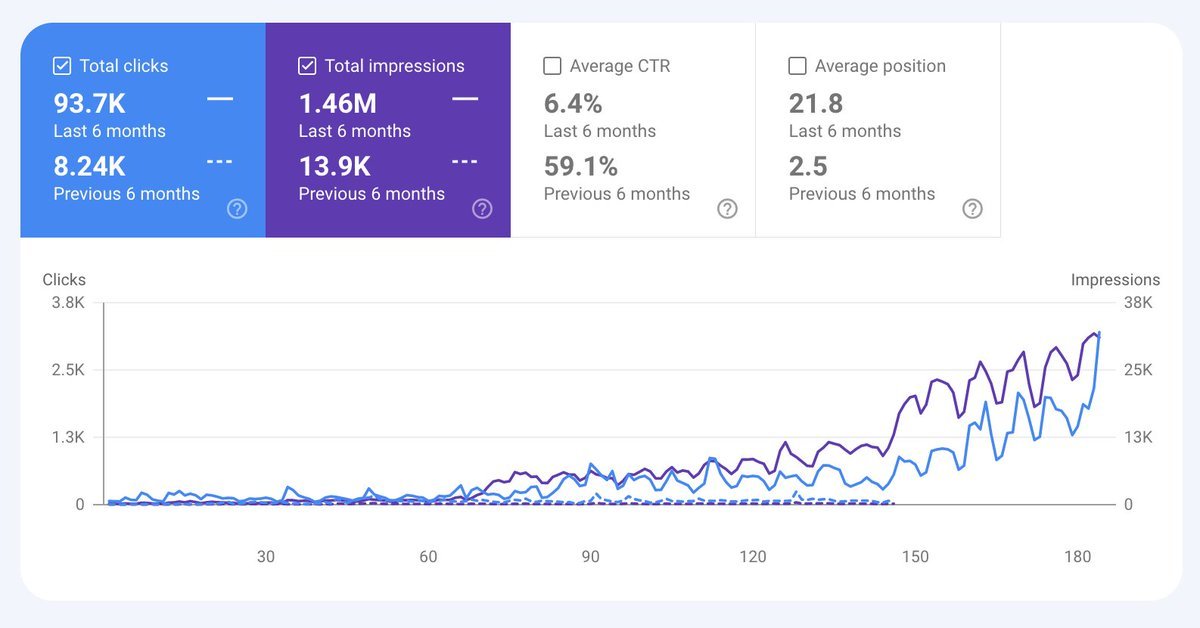
Task: Click the 21.8 average position value
Action: tap(816, 103)
